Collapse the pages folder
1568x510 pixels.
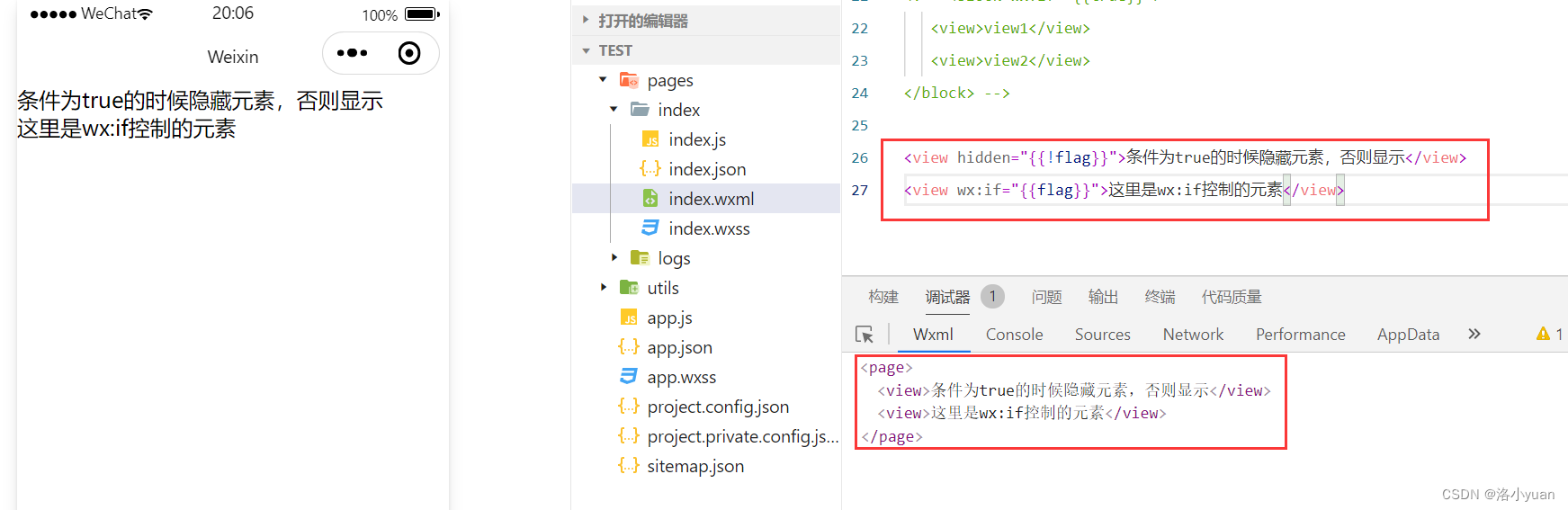(x=603, y=80)
